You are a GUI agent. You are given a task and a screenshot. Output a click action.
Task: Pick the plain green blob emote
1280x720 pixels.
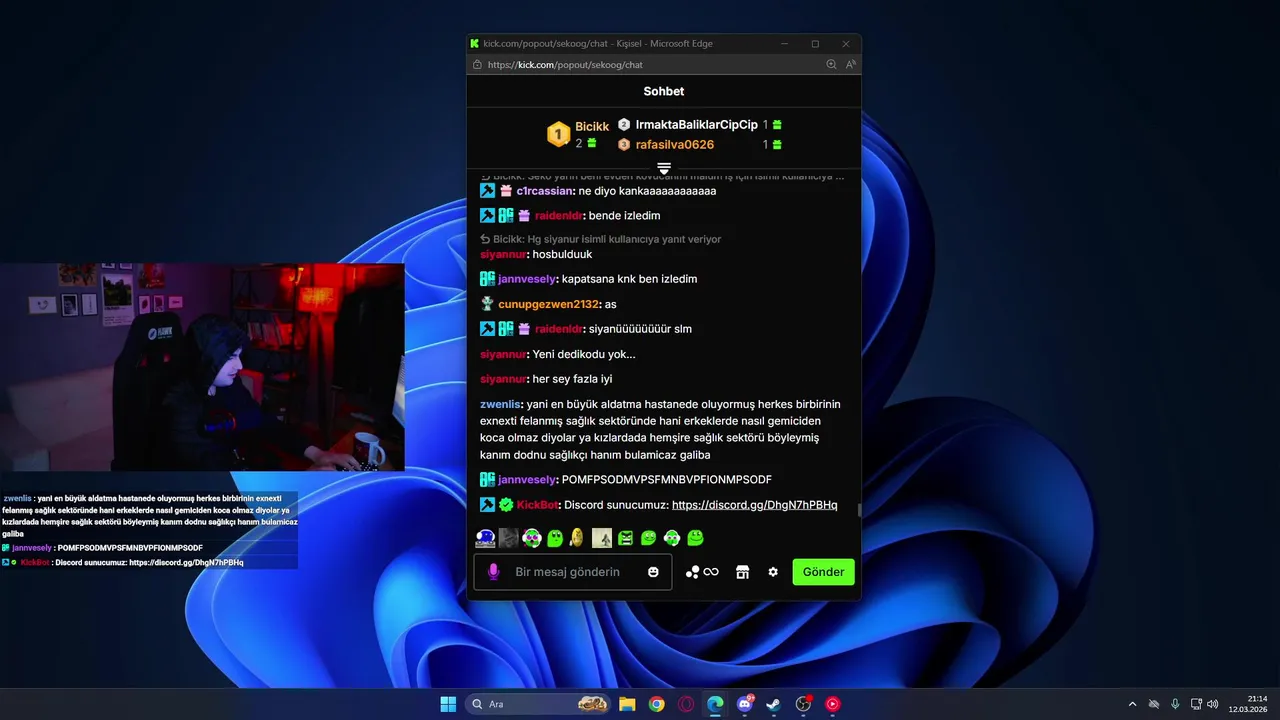555,538
